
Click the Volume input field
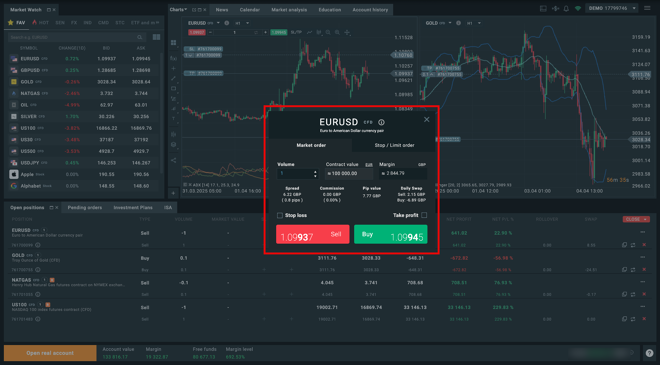pyautogui.click(x=297, y=173)
